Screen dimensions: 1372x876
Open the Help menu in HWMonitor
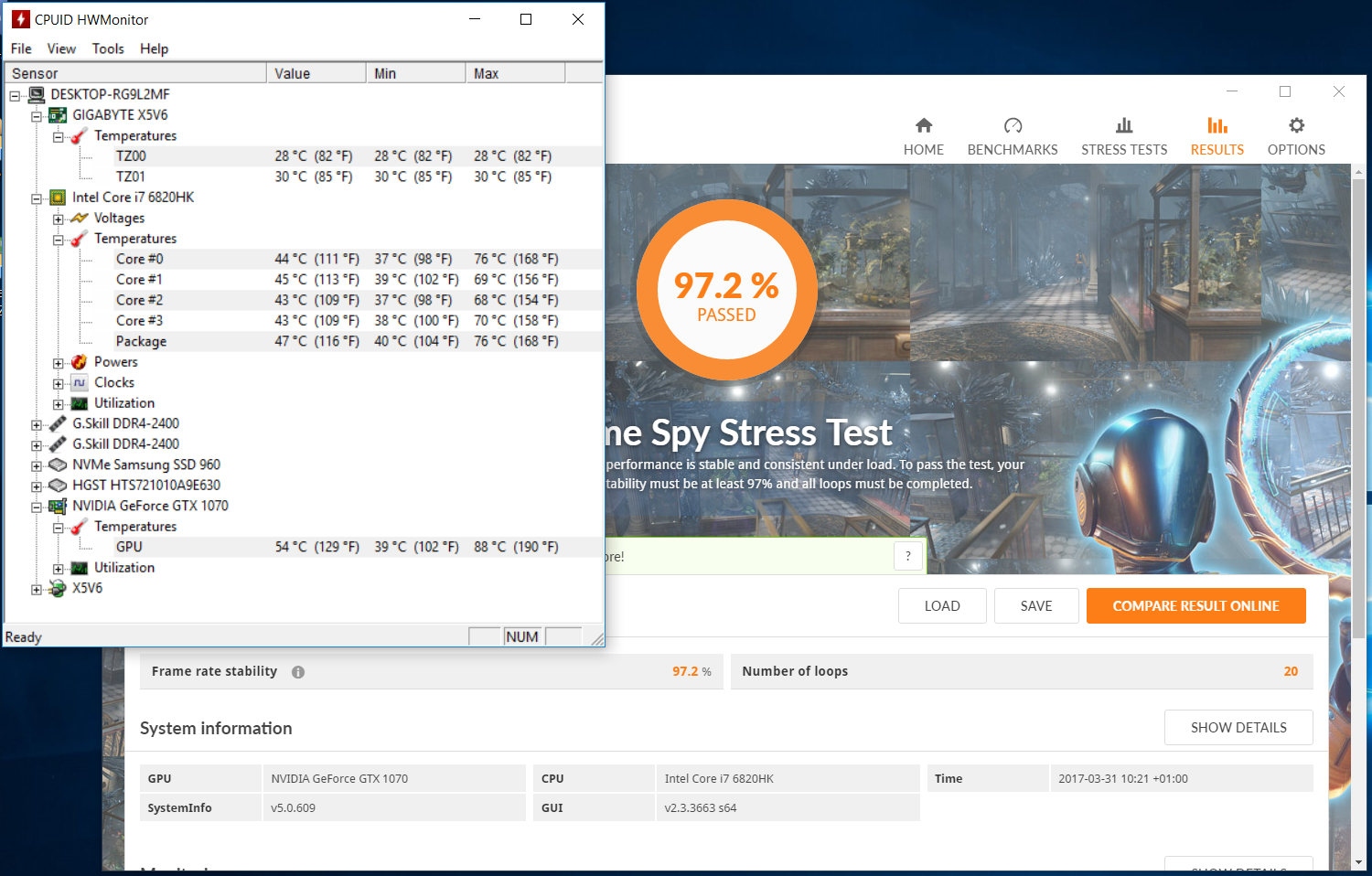click(154, 48)
